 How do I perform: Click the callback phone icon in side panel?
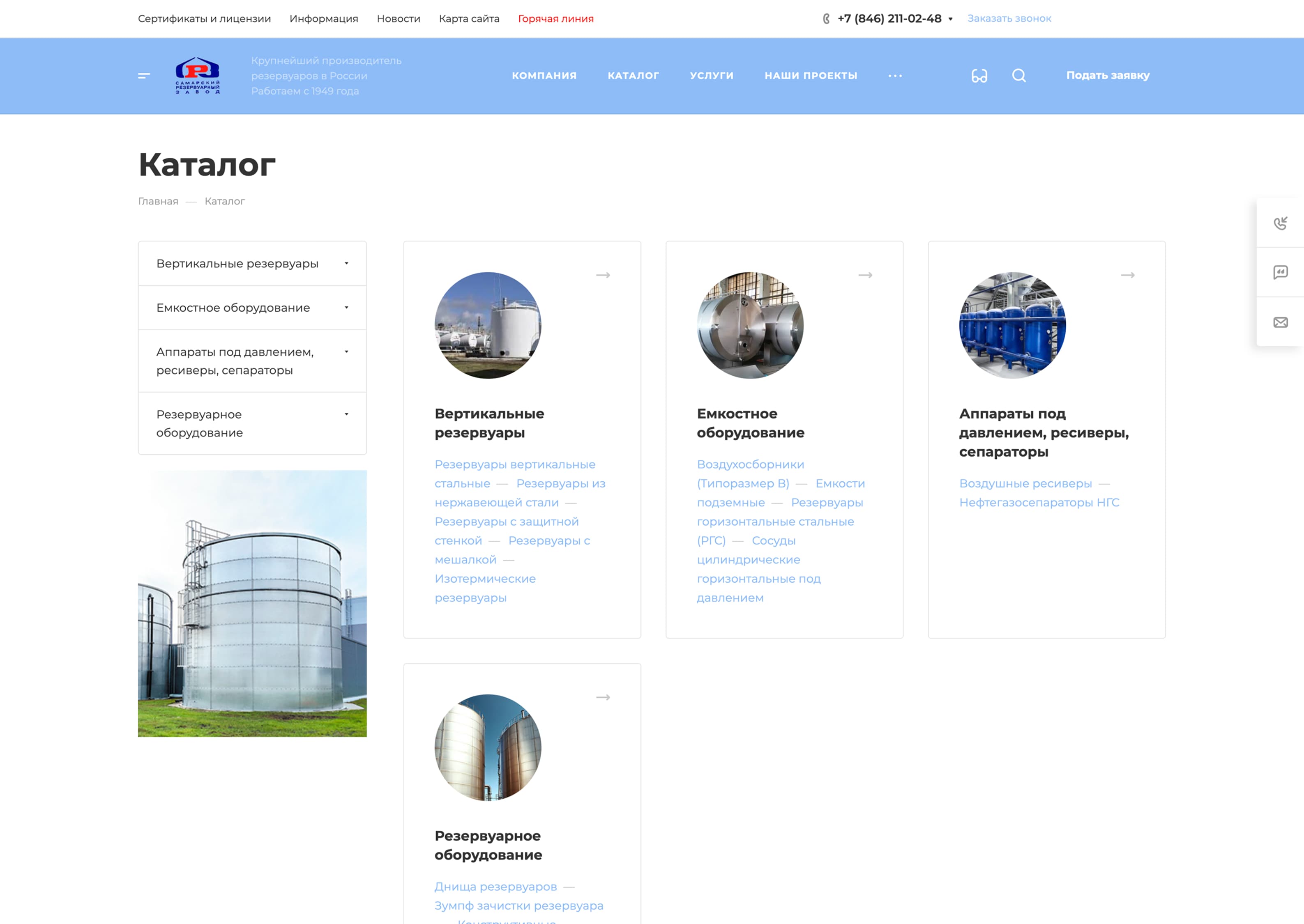[x=1280, y=223]
